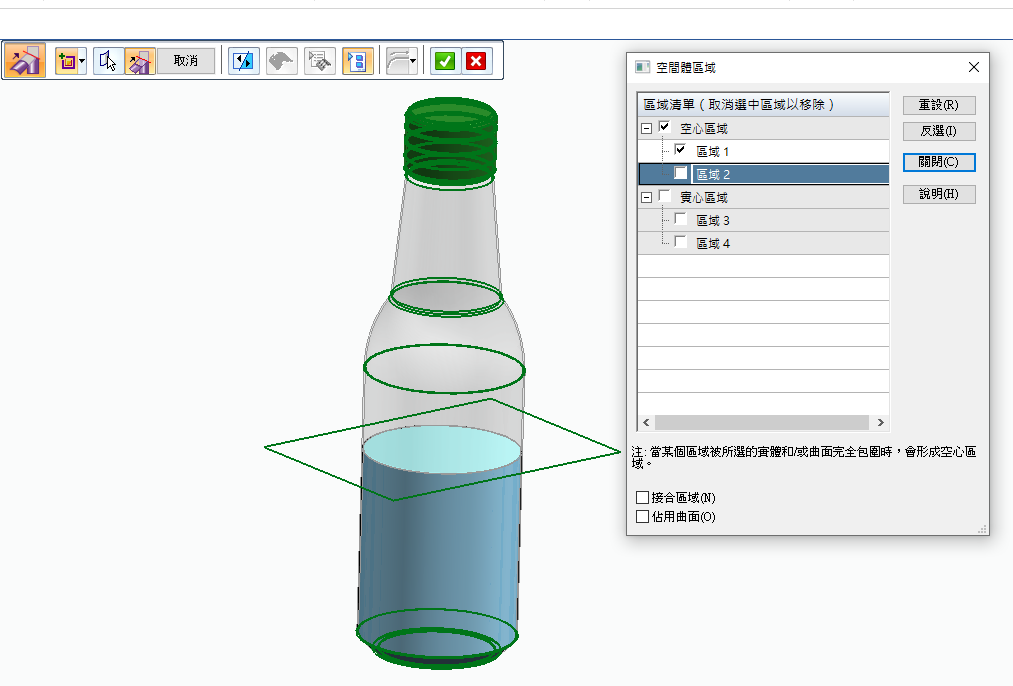Click the 重設(R) reset button
The height and width of the screenshot is (686, 1013).
pos(938,105)
